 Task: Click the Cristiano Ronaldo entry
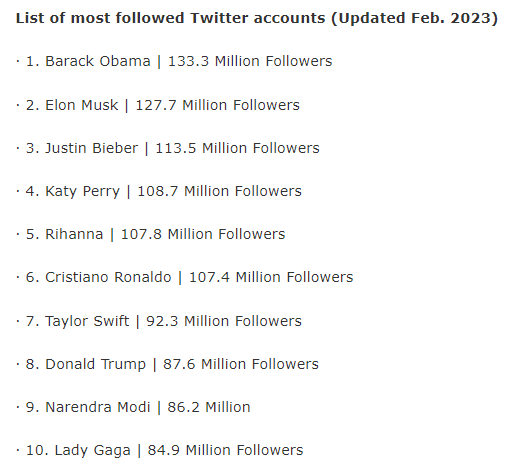[x=184, y=277]
